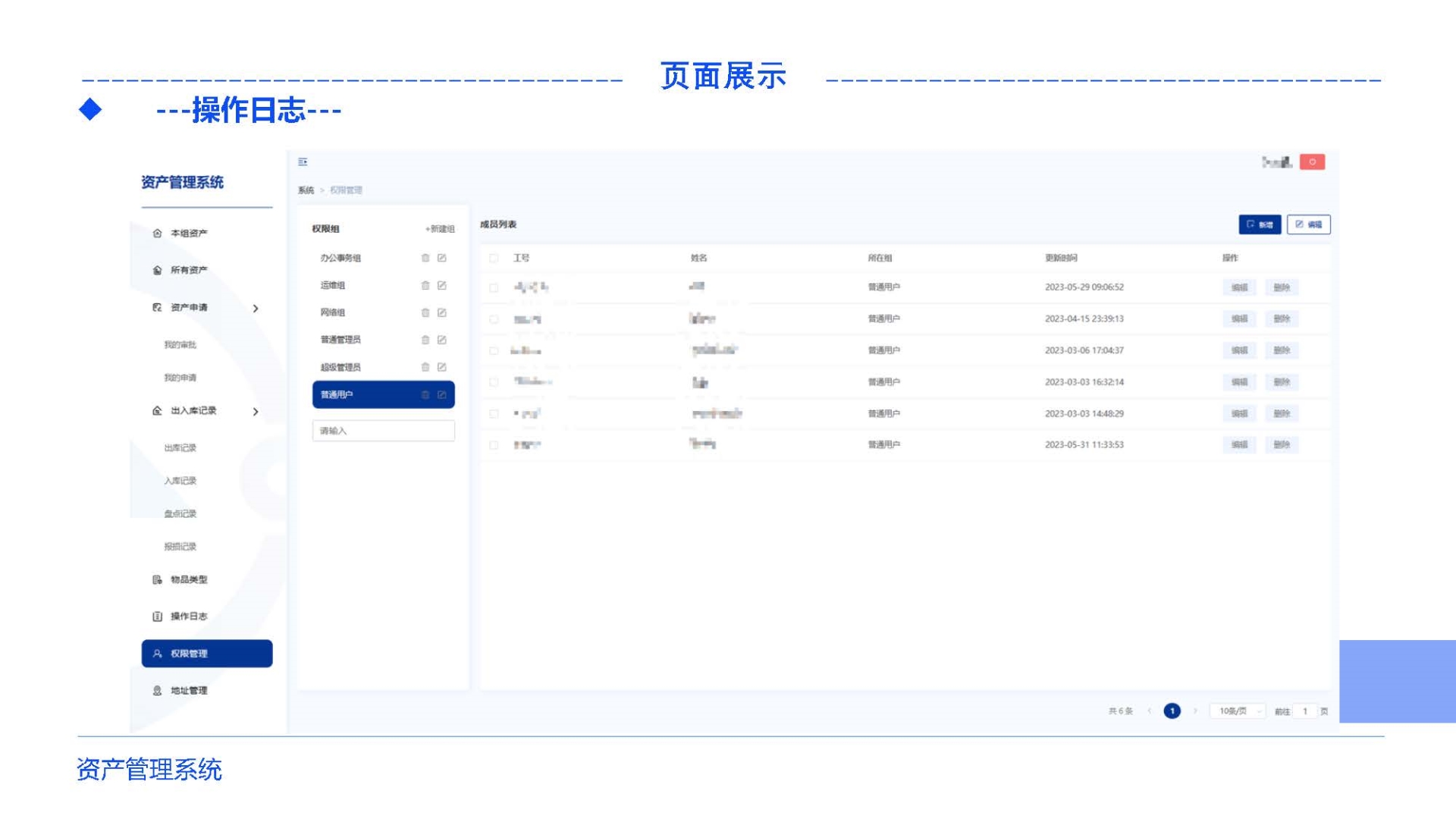Click edit icon for 超级管理员 group
This screenshot has height=819, width=1456.
click(x=441, y=367)
